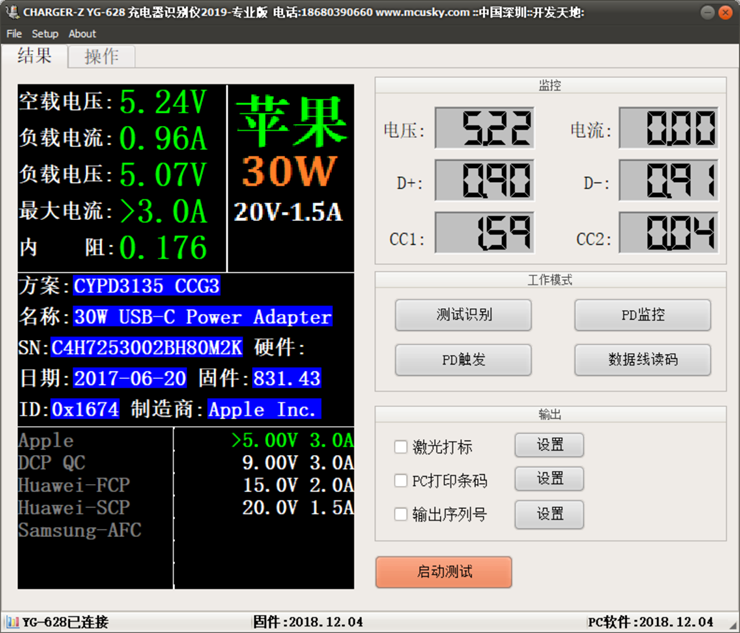Screen dimensions: 740x633
Task: Click the YG-628 connection status icon
Action: [x=12, y=622]
